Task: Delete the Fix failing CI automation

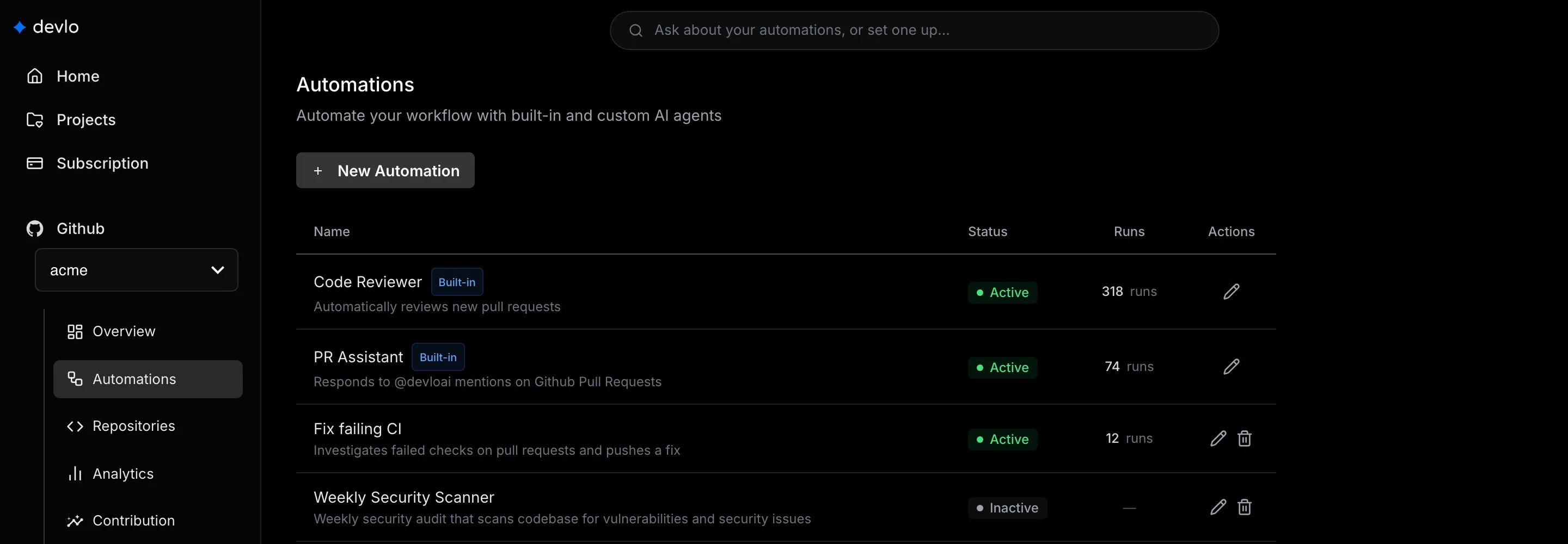Action: tap(1244, 438)
